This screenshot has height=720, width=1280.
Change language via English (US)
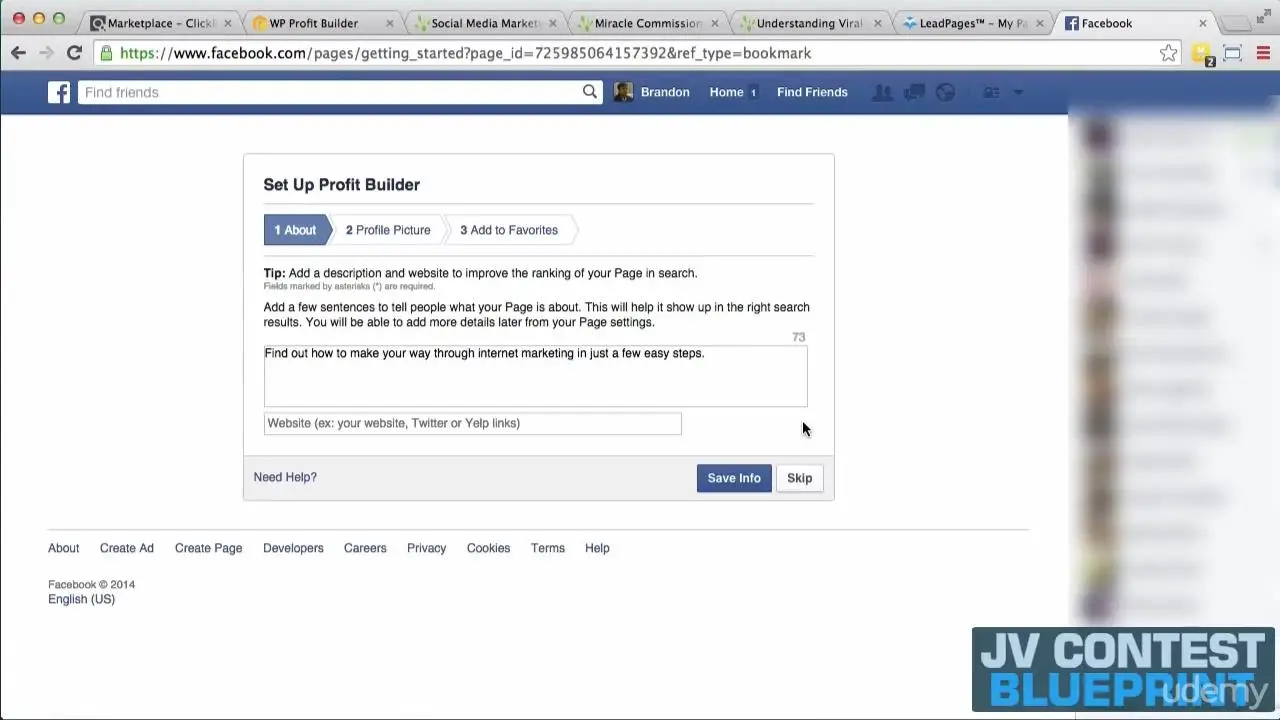(81, 599)
